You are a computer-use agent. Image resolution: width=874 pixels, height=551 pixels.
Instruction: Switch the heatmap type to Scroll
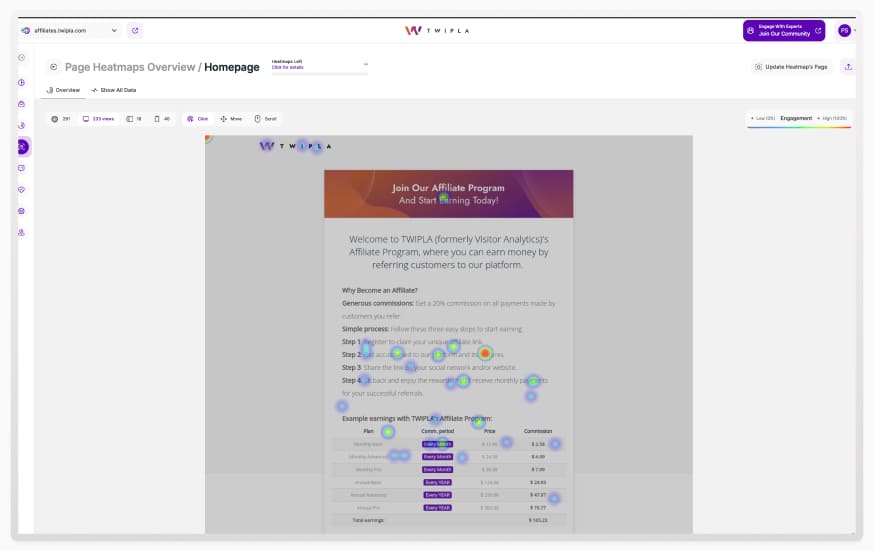(265, 119)
